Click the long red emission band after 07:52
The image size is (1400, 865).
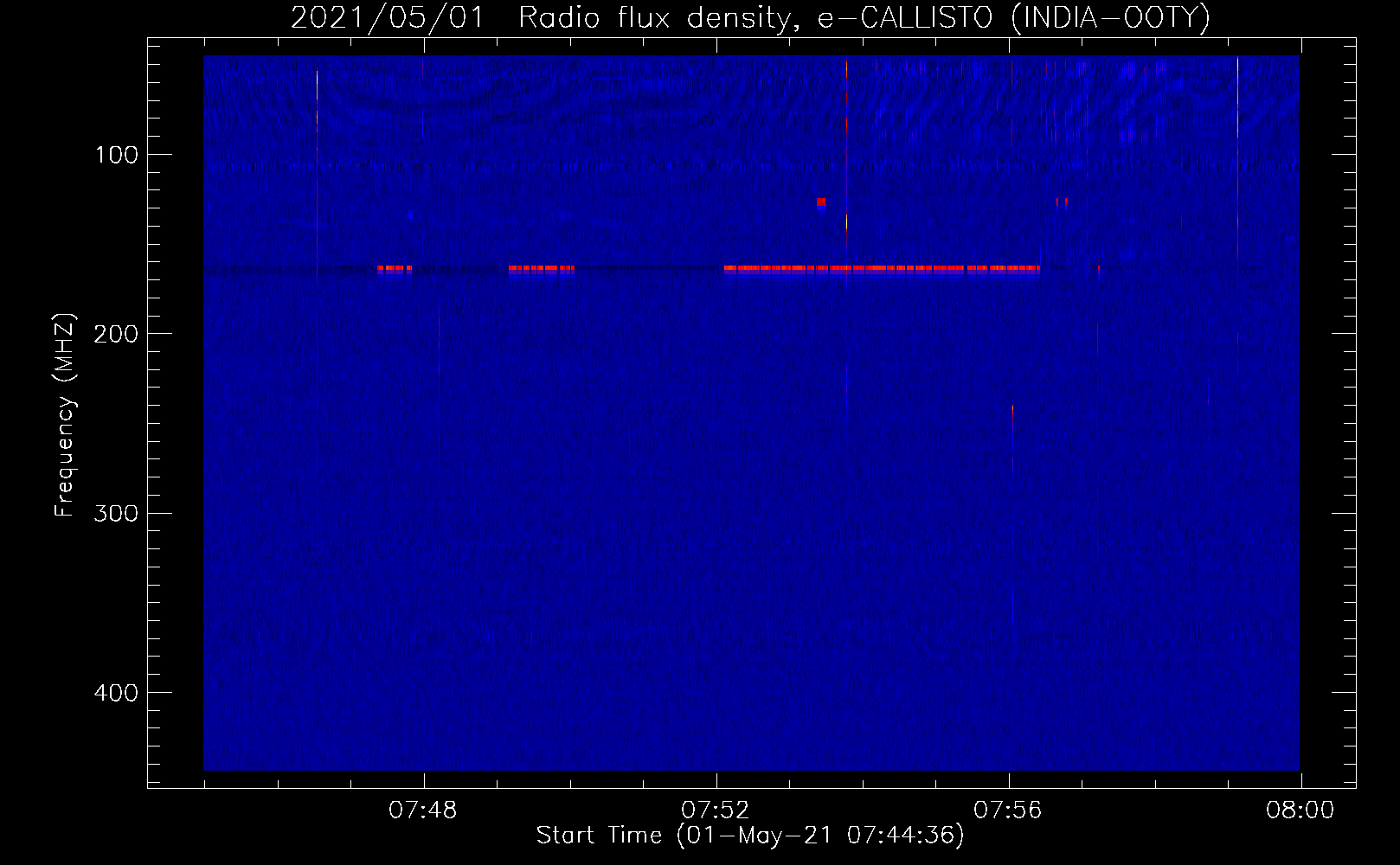[882, 269]
